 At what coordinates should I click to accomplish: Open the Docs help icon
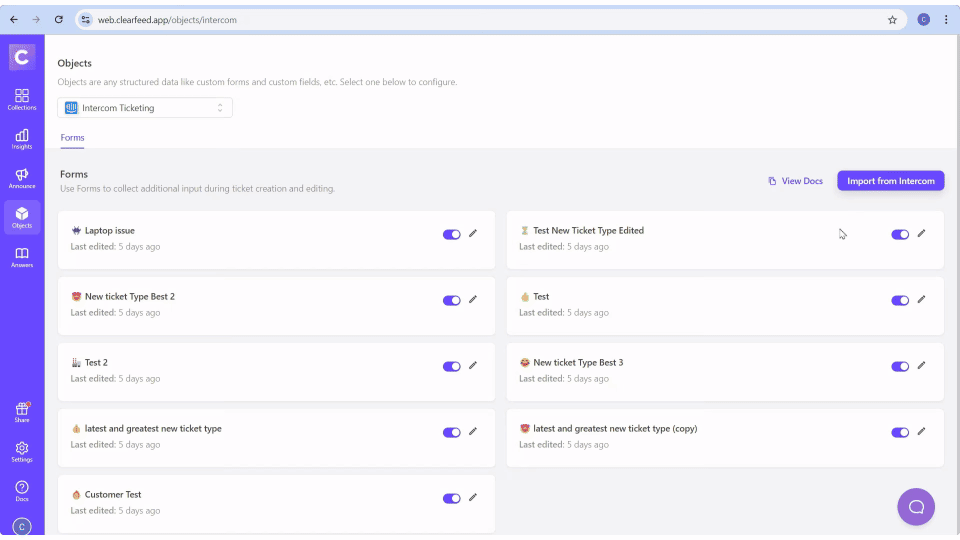click(22, 490)
